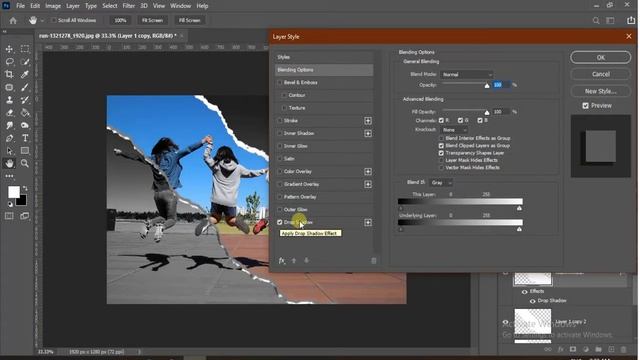640x360 pixels.
Task: Open the Hand tool preset dropdown arrow
Action: pos(42,20)
